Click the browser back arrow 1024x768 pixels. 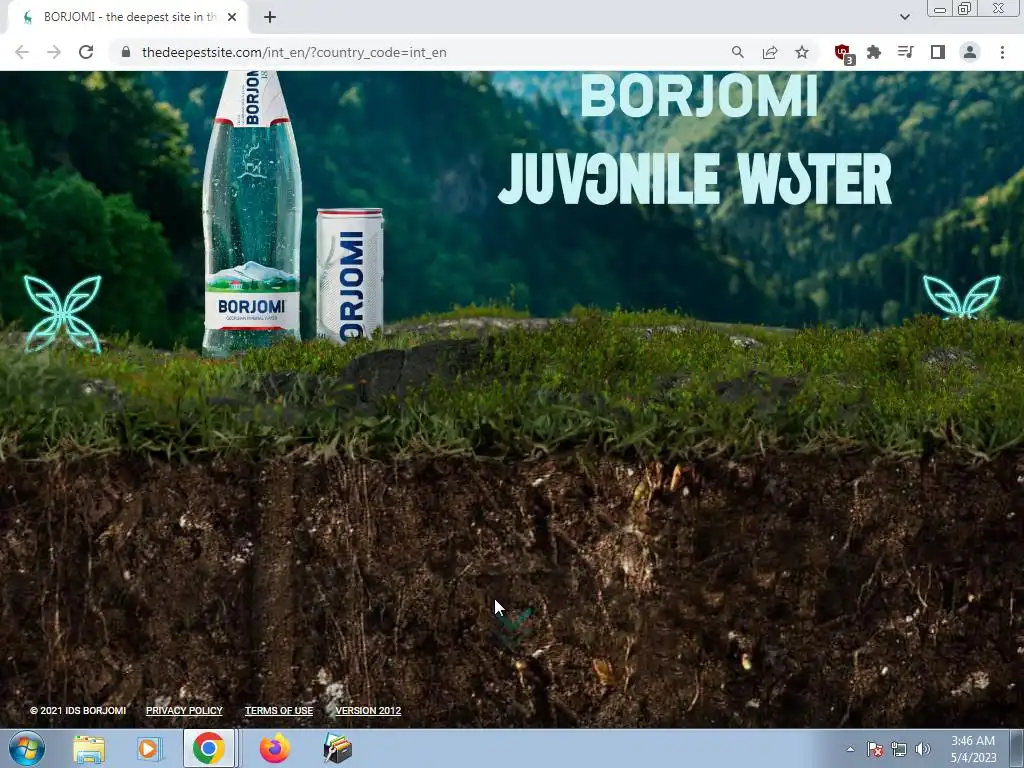tap(22, 52)
